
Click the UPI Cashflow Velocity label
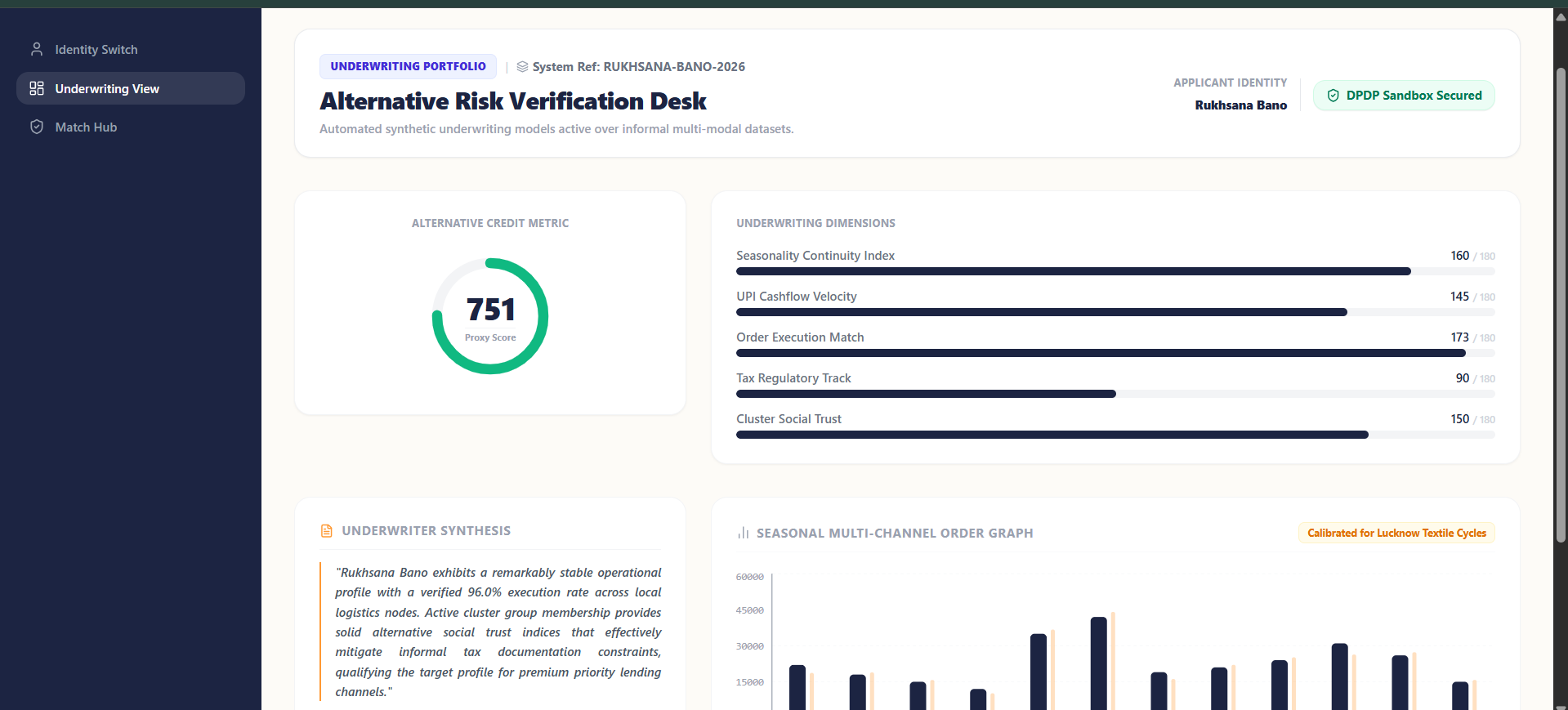coord(797,297)
